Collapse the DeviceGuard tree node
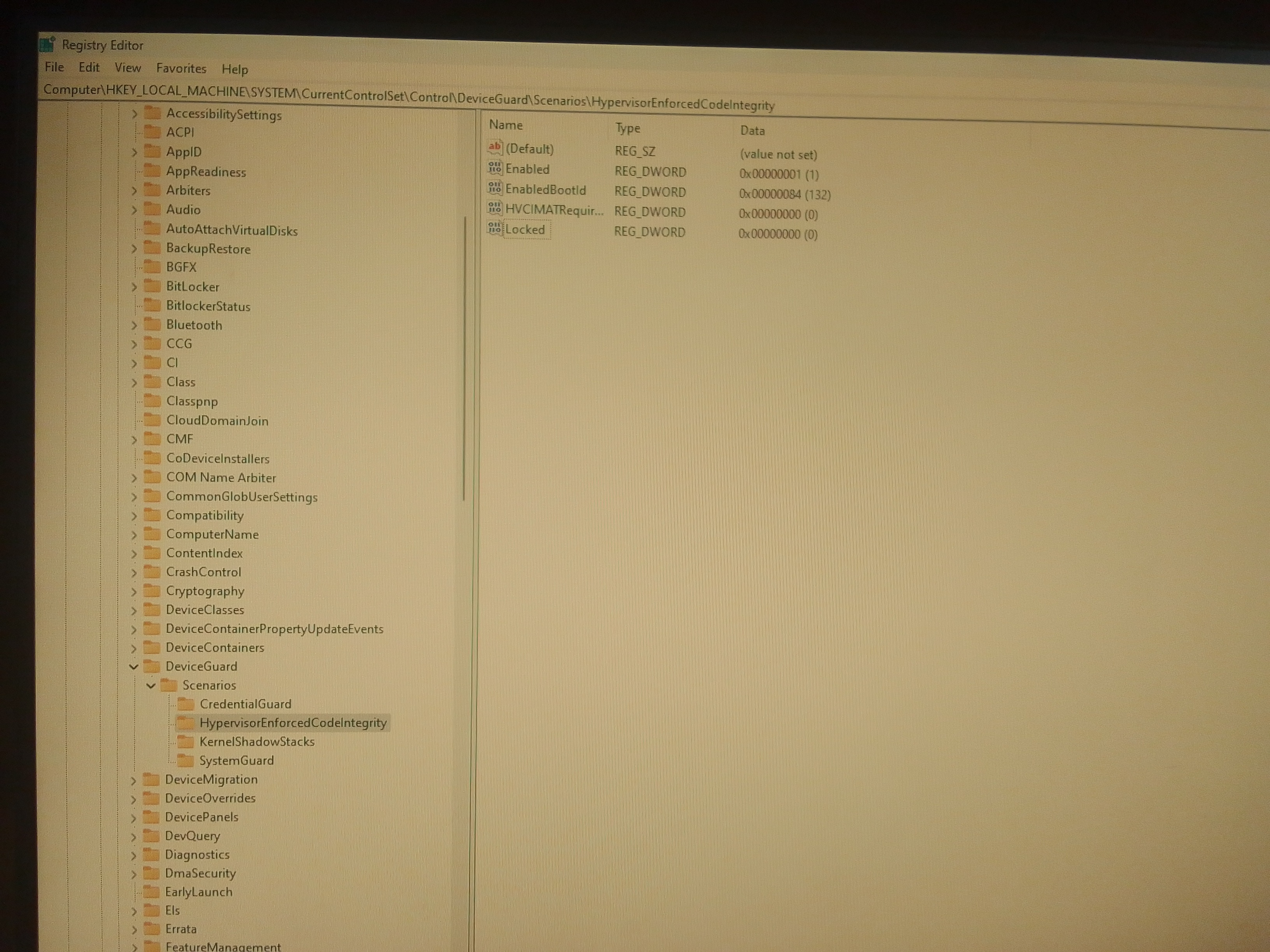 click(134, 667)
